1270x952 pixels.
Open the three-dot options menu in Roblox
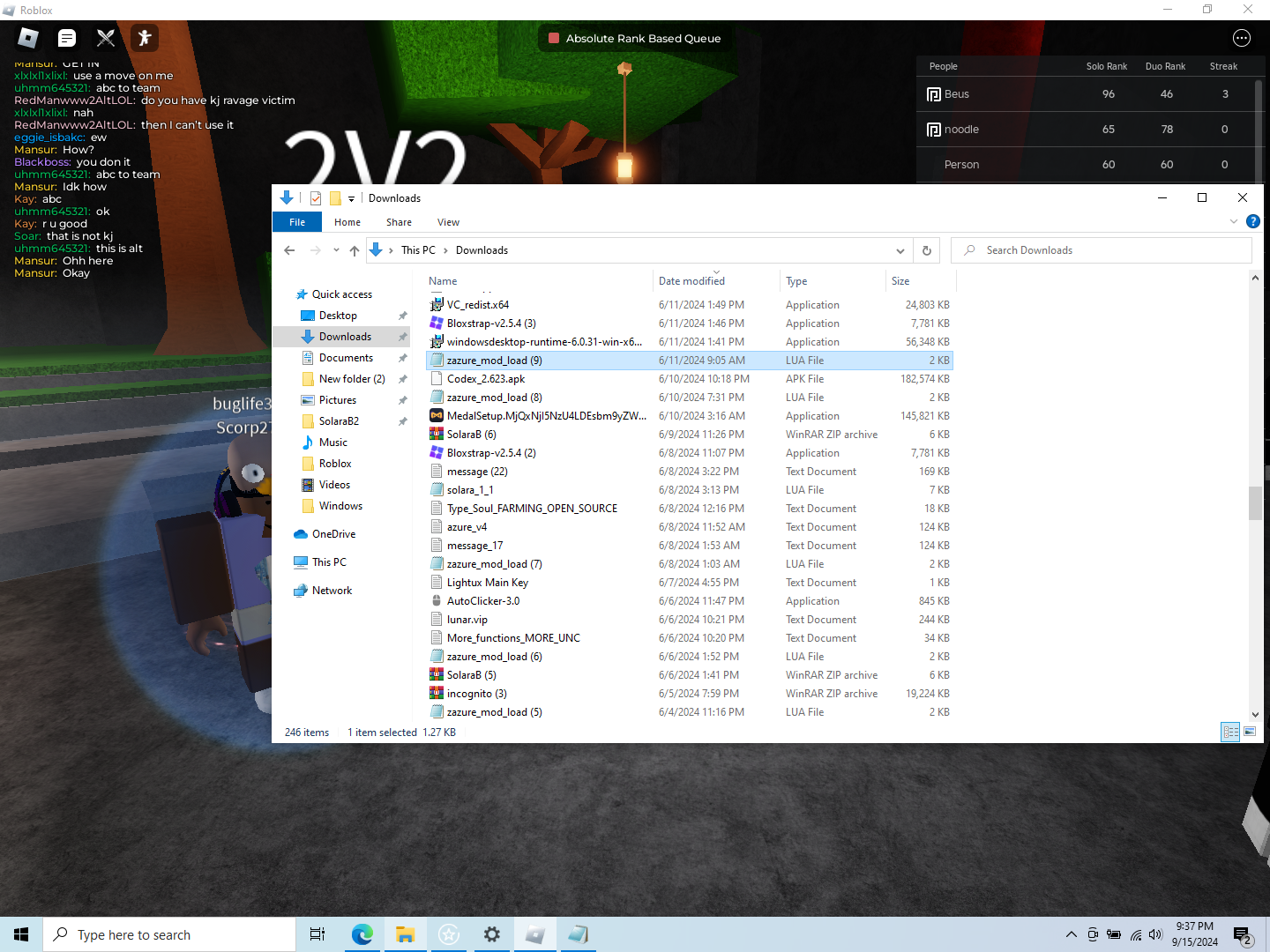pos(1242,38)
